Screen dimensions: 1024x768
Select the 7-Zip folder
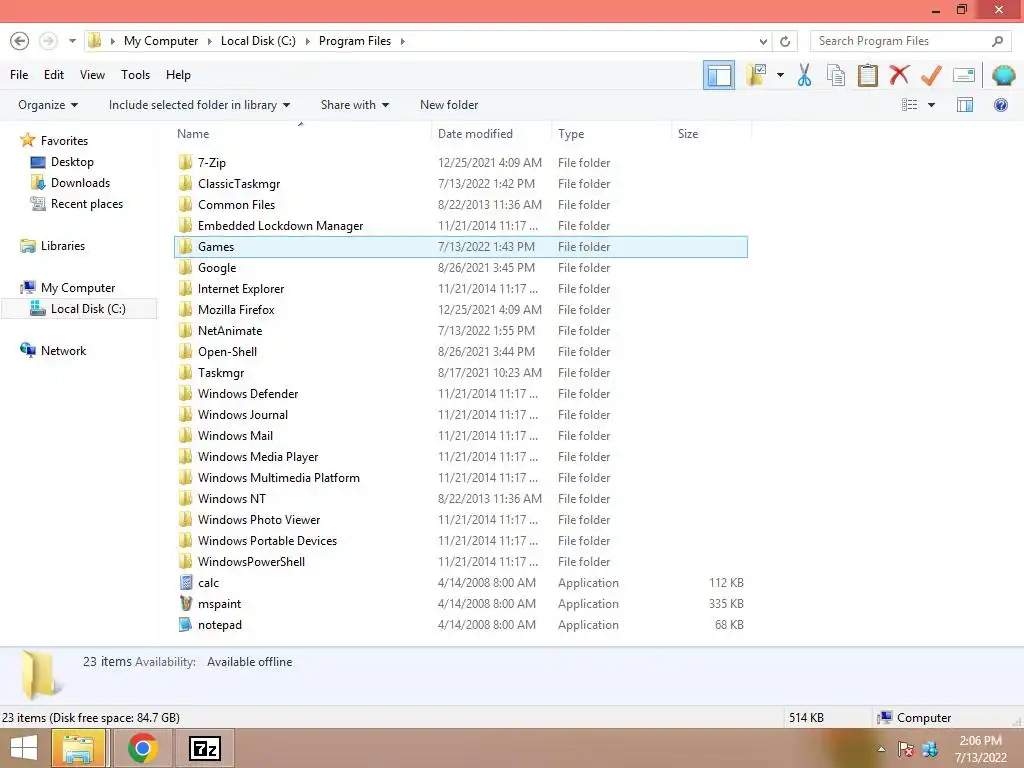(461, 163)
